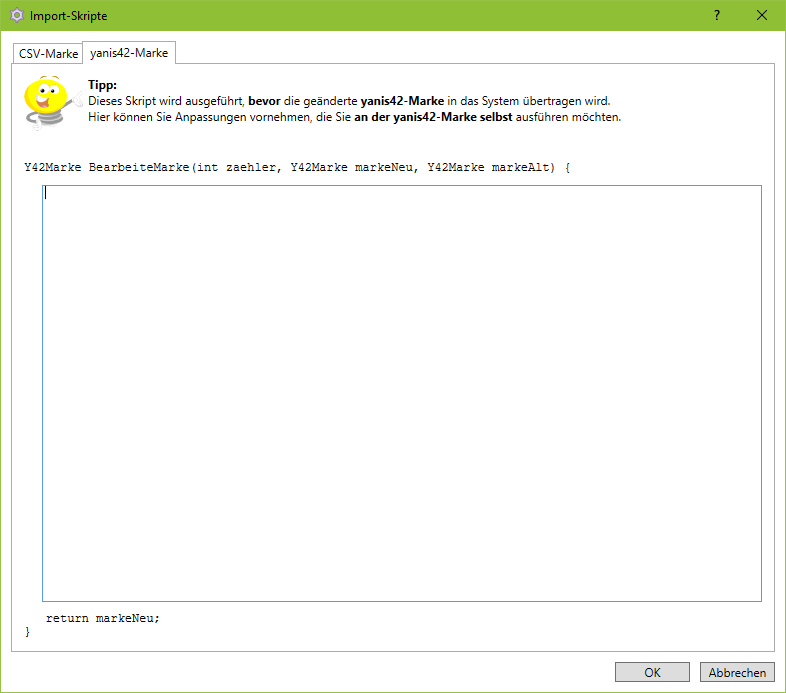Click the "return markeNeu;" code line
786x693 pixels.
[102, 618]
